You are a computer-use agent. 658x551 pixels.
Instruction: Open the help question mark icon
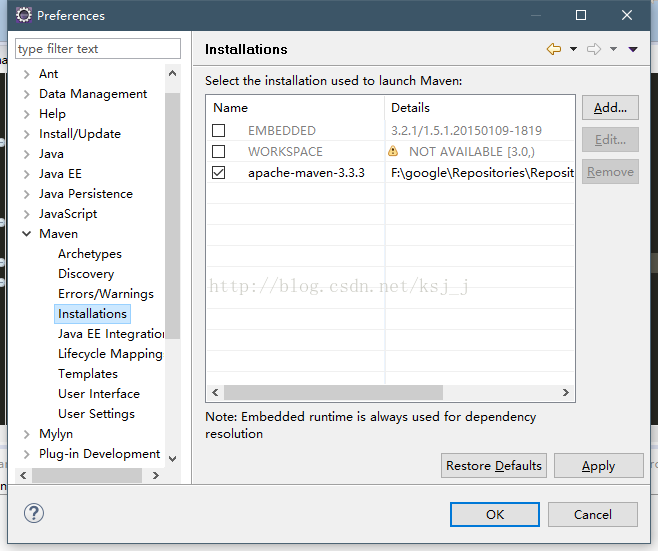34,513
